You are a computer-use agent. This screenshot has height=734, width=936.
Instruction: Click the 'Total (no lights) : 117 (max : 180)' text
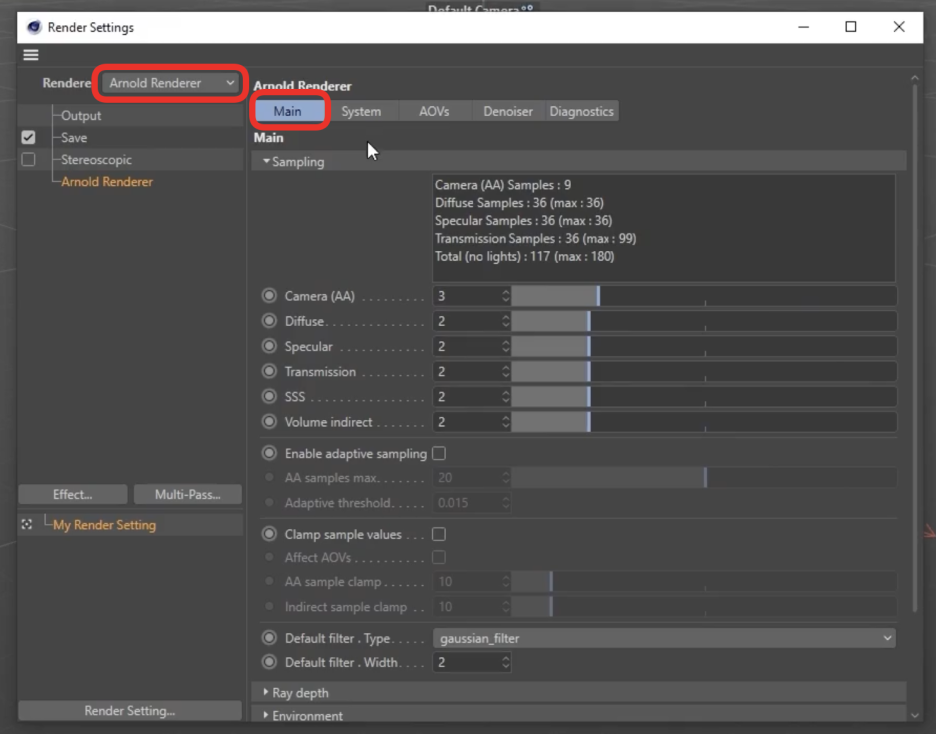[524, 257]
